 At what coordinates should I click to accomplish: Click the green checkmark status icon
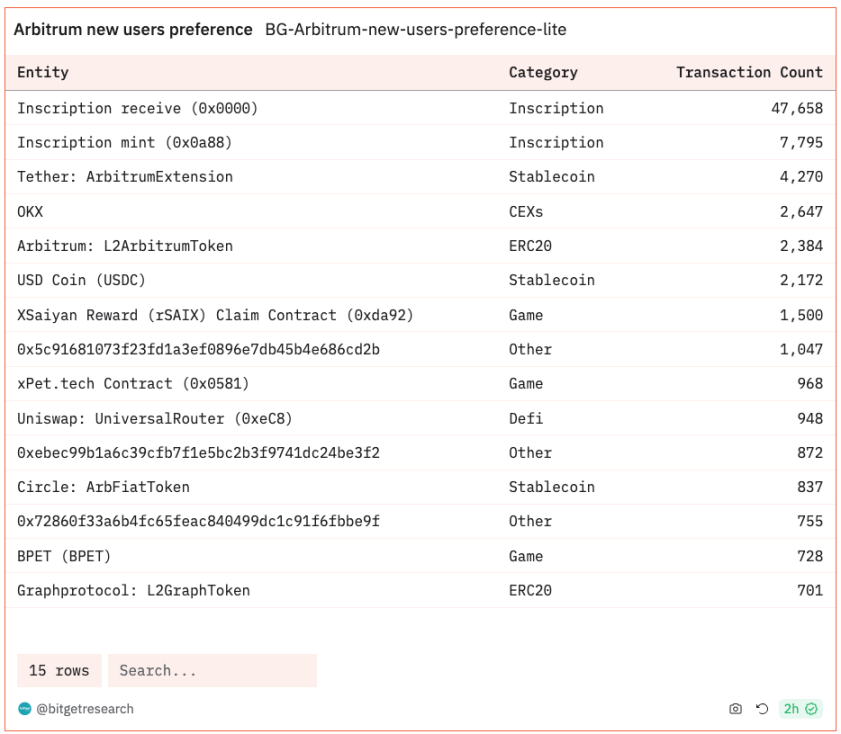(x=812, y=709)
